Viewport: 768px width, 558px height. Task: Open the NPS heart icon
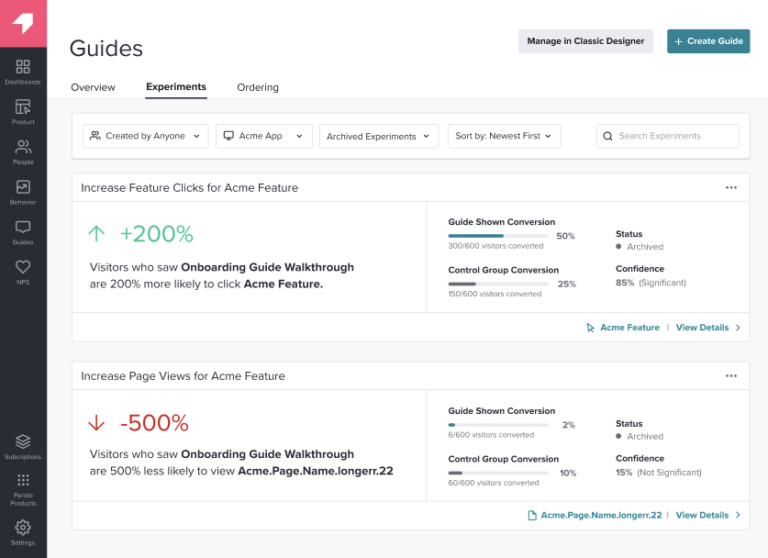pyautogui.click(x=23, y=270)
